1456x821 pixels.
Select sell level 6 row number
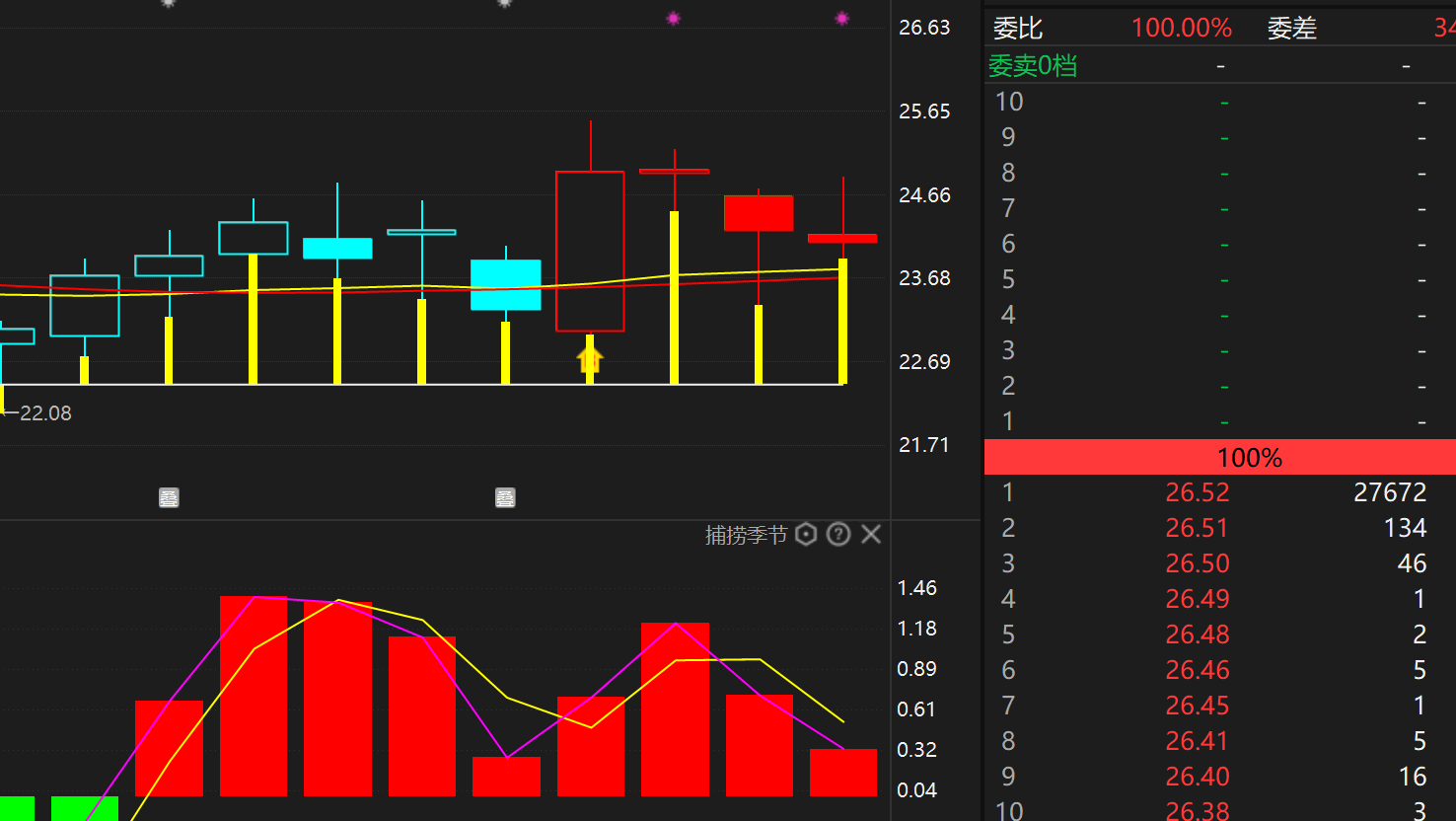tap(1008, 244)
